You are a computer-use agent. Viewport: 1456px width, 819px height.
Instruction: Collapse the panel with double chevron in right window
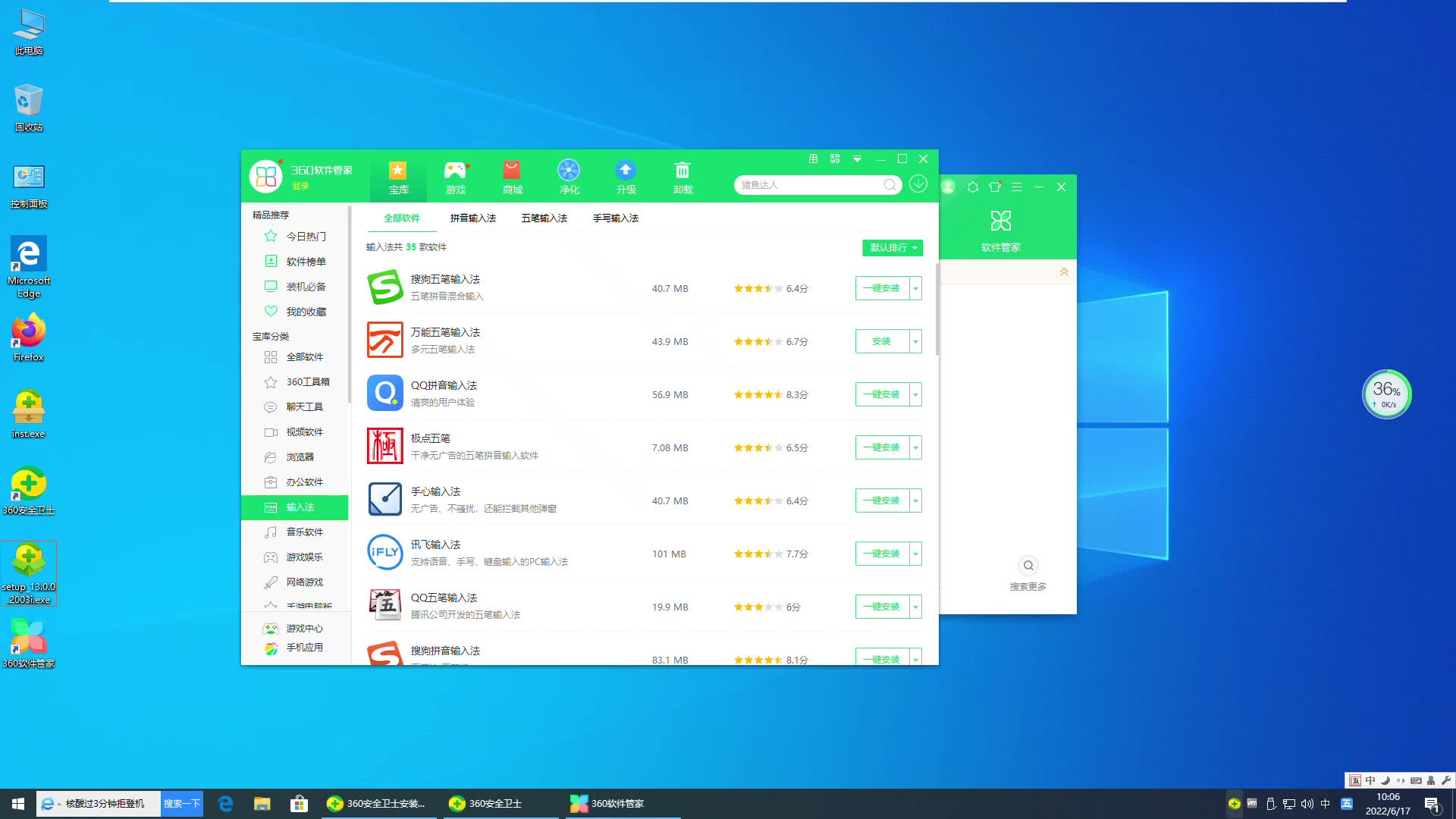[x=1064, y=271]
